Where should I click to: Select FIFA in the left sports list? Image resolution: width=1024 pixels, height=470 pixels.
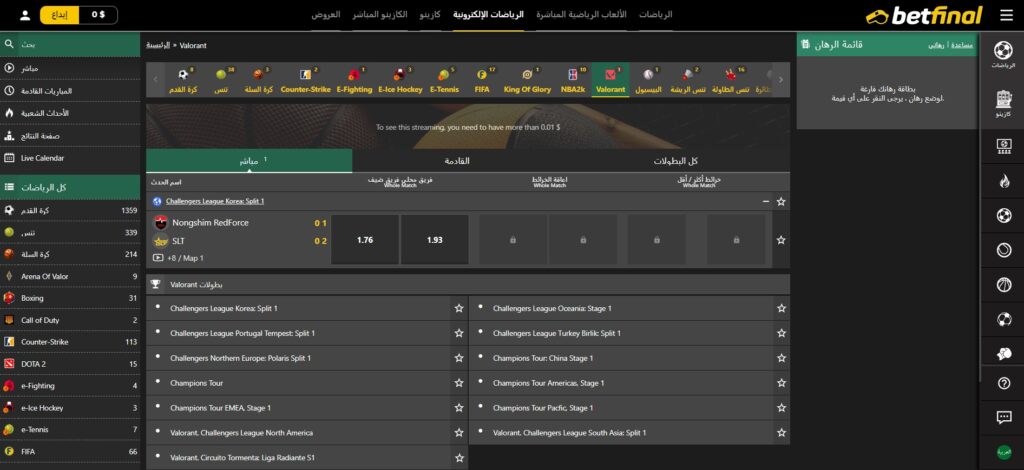point(71,452)
